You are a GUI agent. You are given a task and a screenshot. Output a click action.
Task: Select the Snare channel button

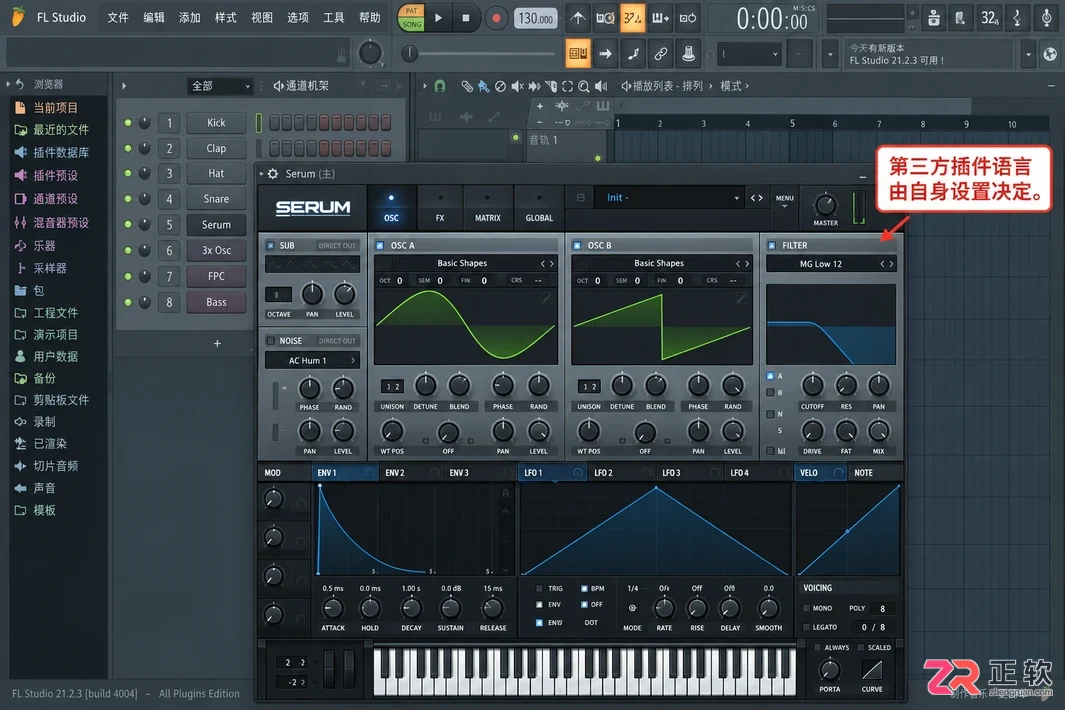pyautogui.click(x=216, y=199)
